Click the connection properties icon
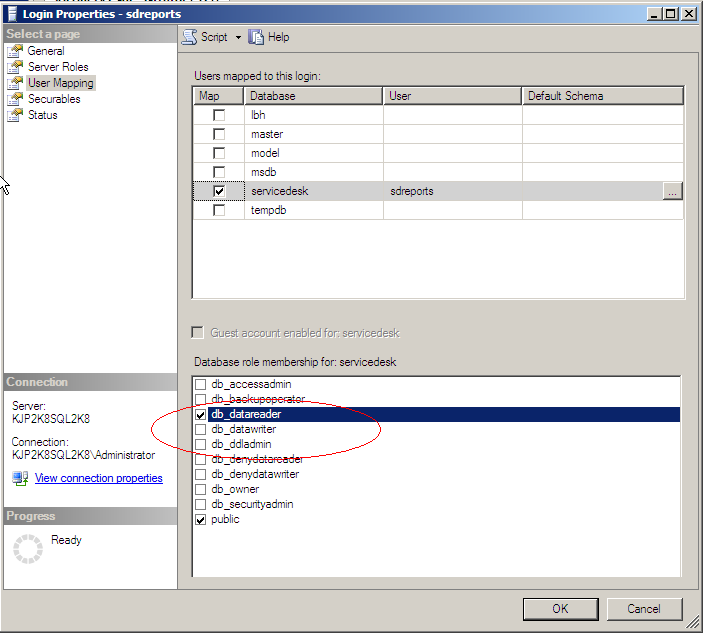The image size is (703, 633). (20, 478)
